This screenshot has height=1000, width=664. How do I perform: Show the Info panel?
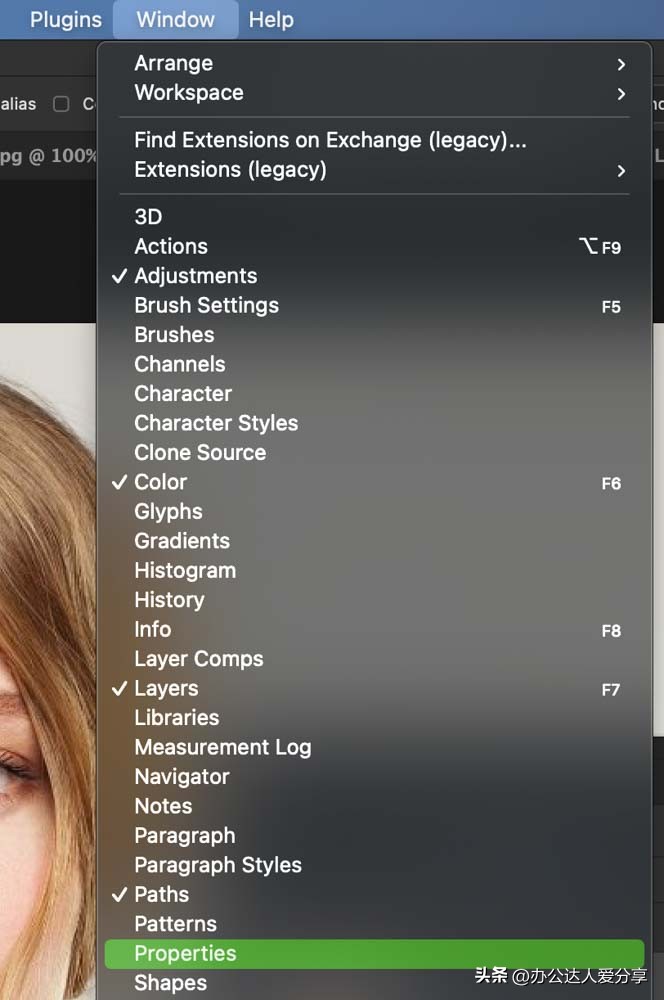tap(374, 629)
